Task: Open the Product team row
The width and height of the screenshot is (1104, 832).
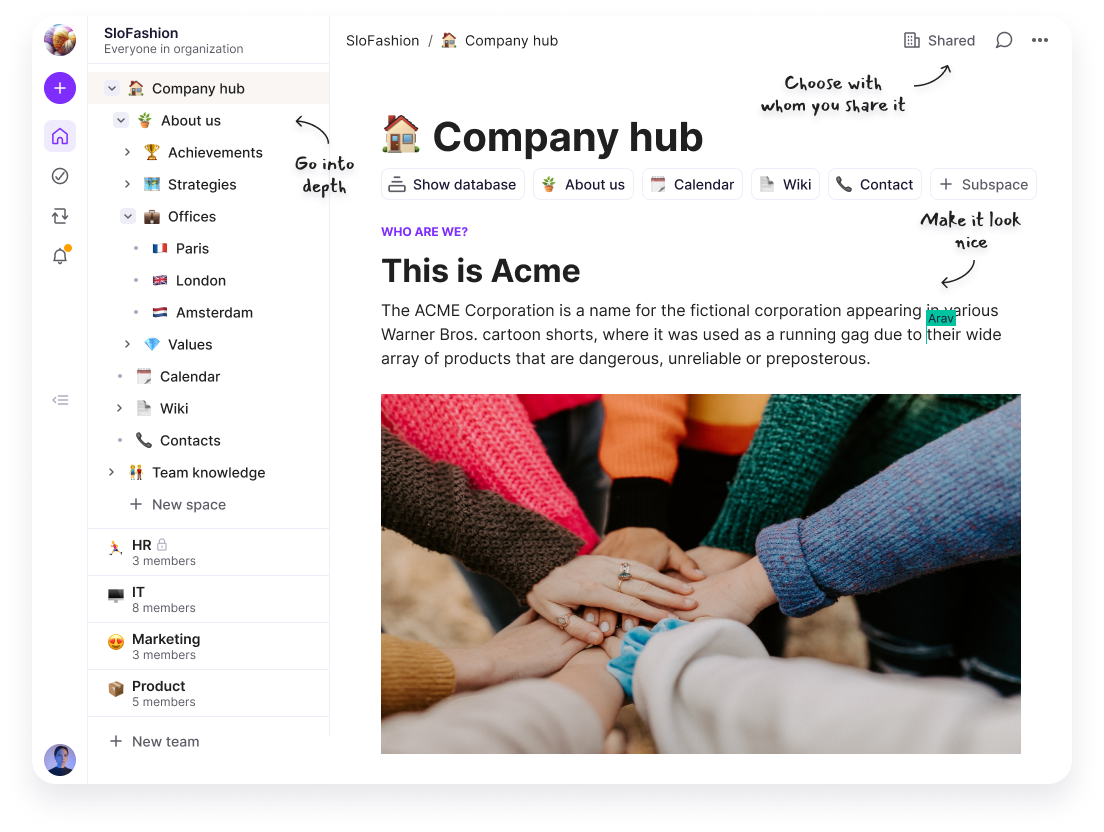Action: click(208, 693)
